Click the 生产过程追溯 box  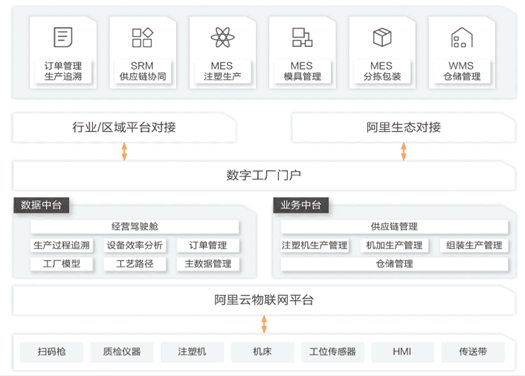pos(62,245)
